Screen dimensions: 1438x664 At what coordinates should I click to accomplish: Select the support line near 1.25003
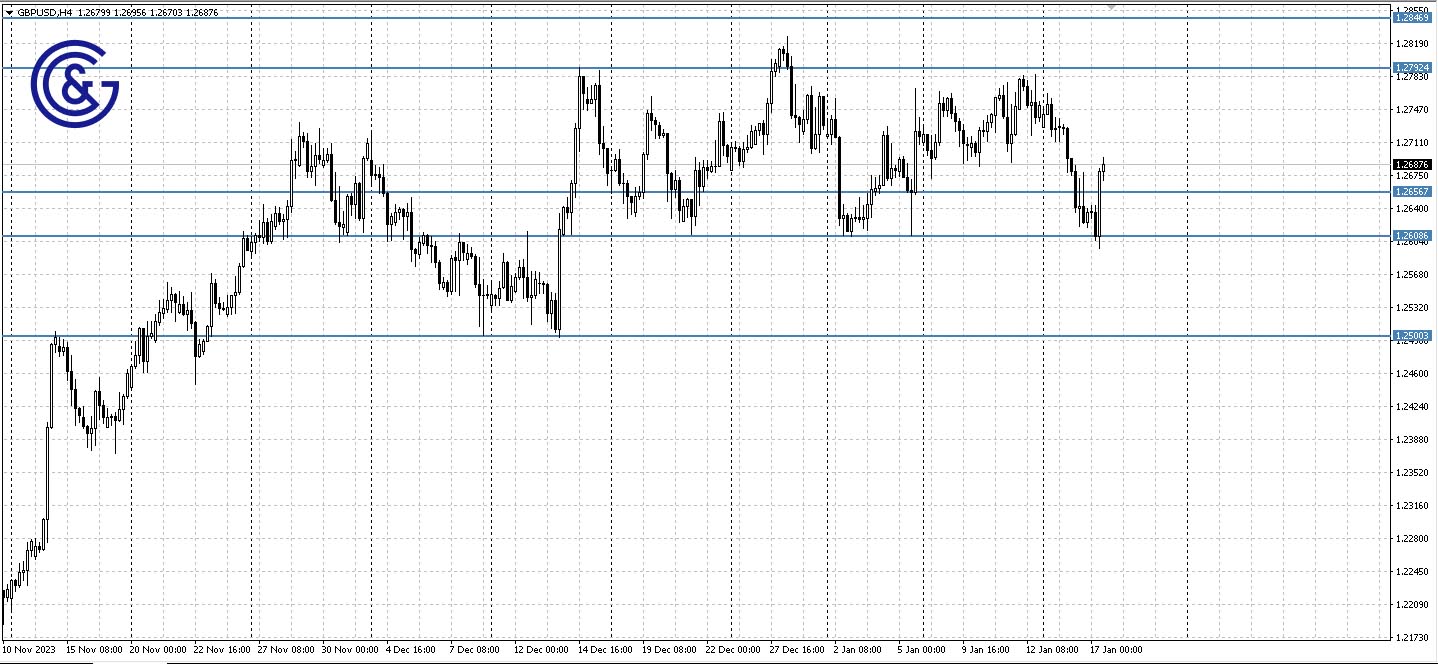(700, 335)
